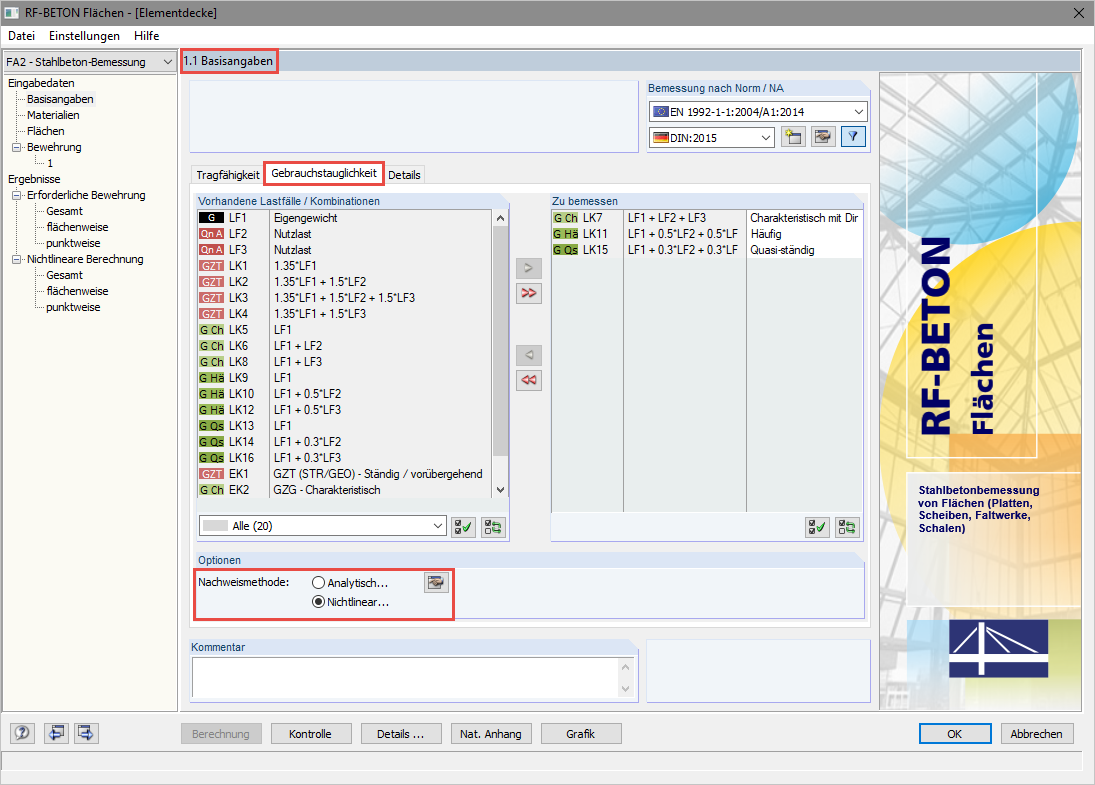Select punktweise under Nichtlineare Berechnung

click(x=73, y=307)
